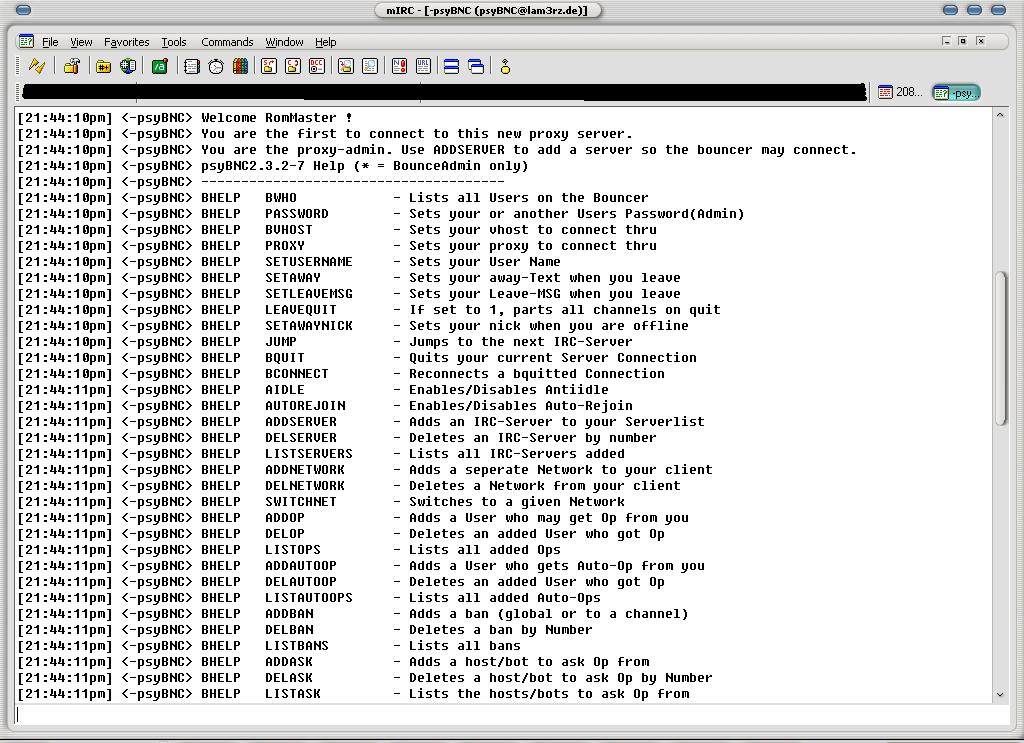Click the scrollbar down arrow

click(1000, 695)
